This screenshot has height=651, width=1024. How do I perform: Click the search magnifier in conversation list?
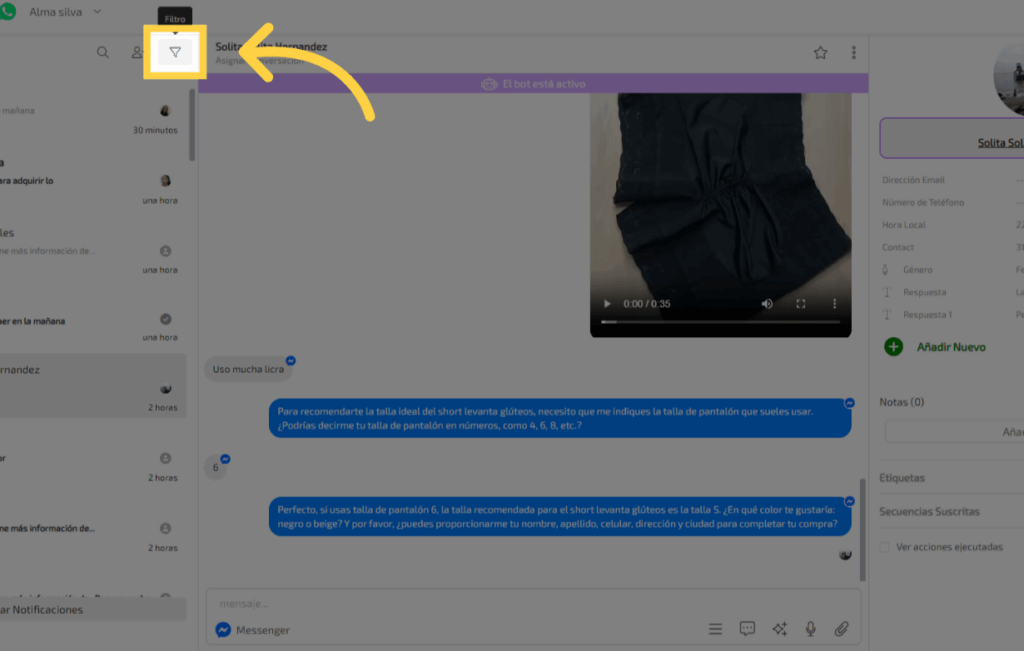coord(103,52)
